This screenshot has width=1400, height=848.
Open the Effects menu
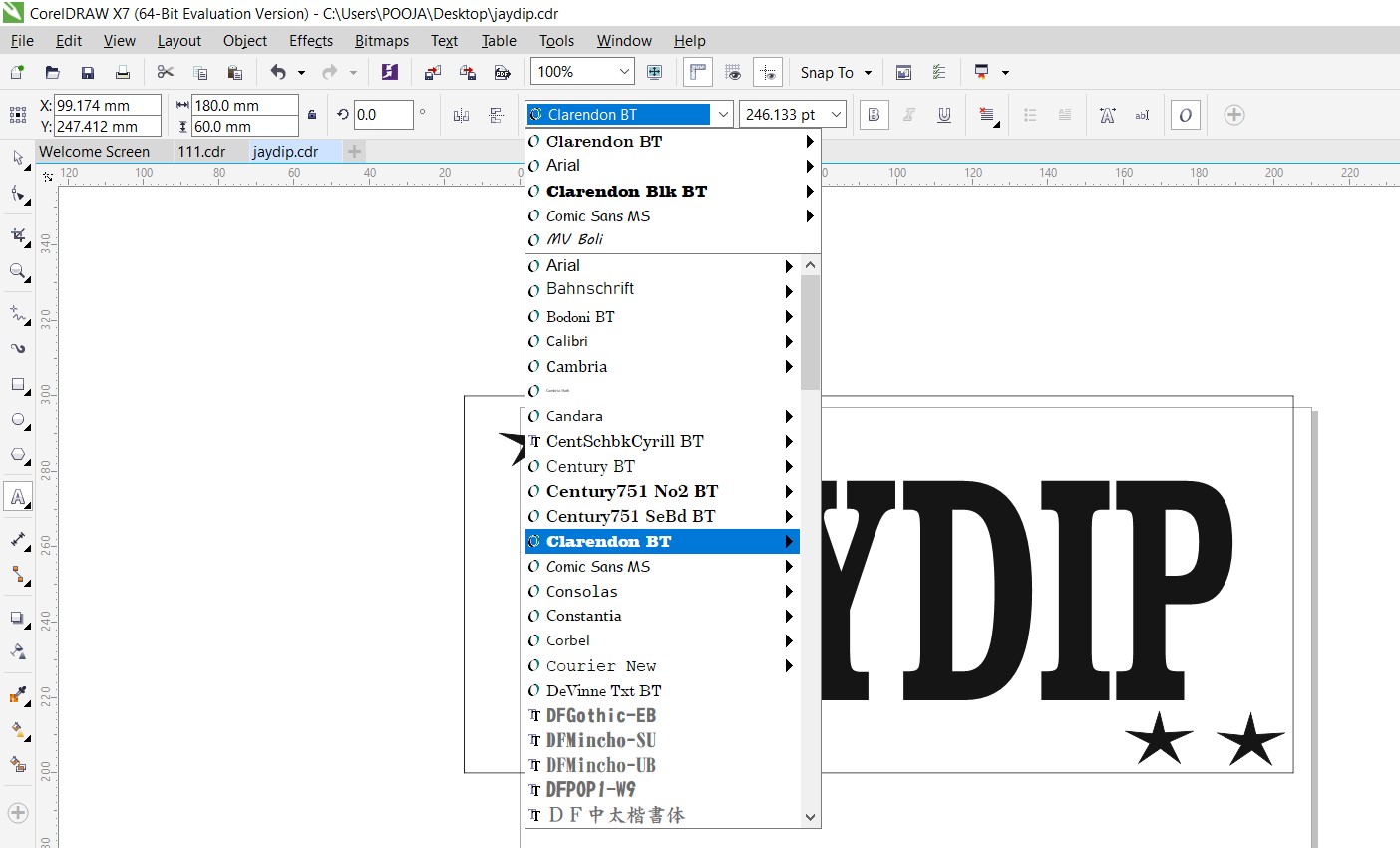point(311,41)
